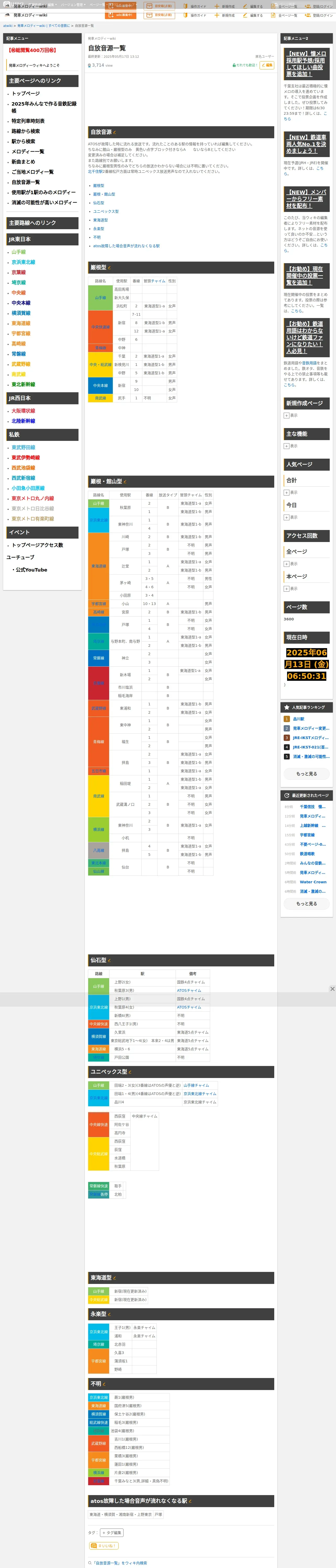
Task: Click the 【祭総閲覧400万回祭】 red link
Action: point(32,50)
